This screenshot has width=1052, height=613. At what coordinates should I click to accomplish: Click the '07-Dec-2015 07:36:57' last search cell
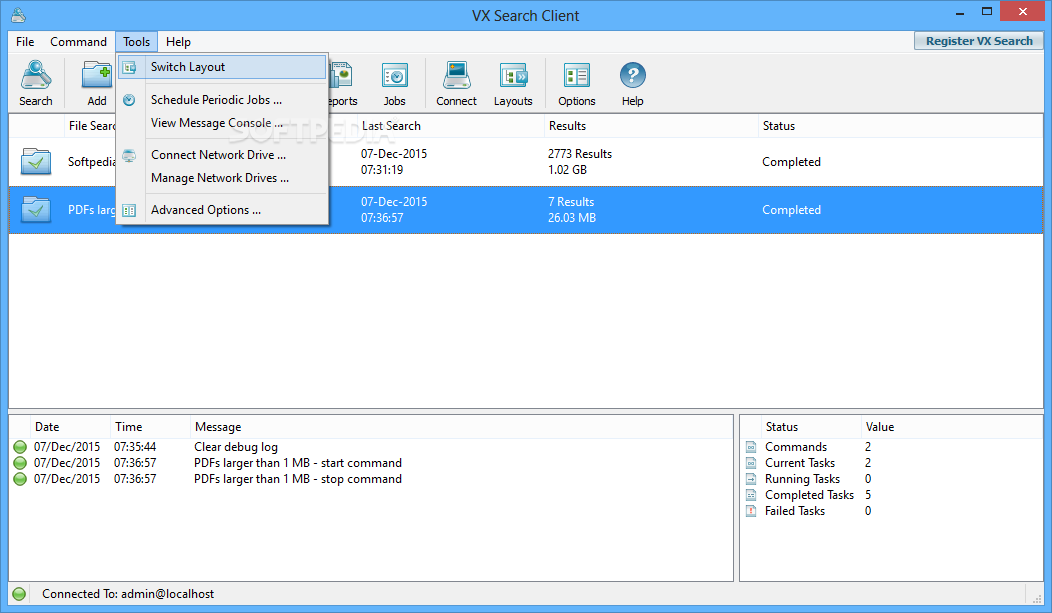coord(394,210)
